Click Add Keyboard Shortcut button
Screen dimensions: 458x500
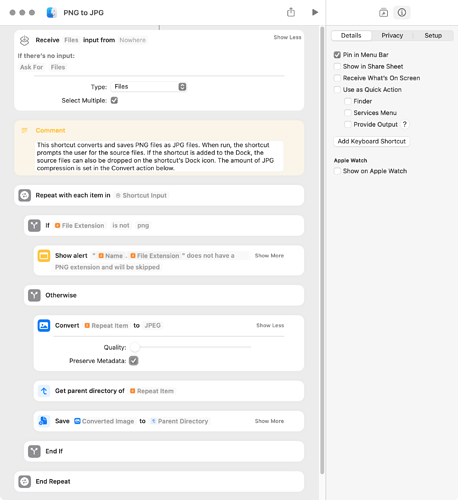click(x=372, y=141)
